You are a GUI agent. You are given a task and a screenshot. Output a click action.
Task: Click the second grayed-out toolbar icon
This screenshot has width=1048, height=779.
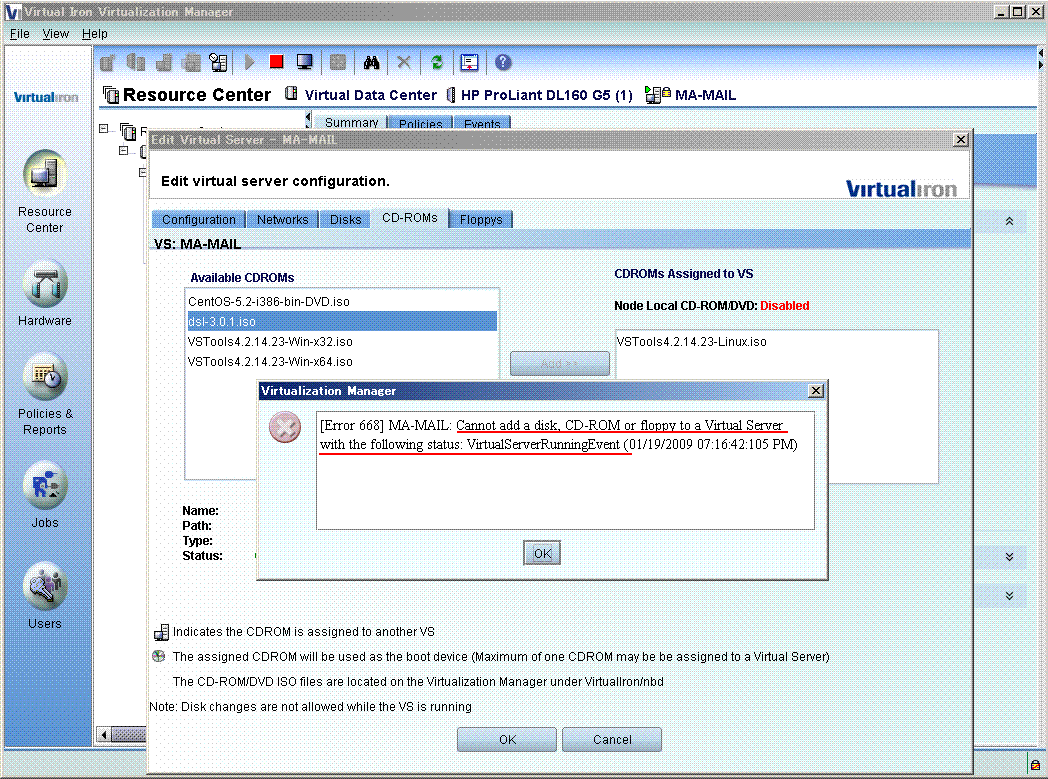click(136, 62)
